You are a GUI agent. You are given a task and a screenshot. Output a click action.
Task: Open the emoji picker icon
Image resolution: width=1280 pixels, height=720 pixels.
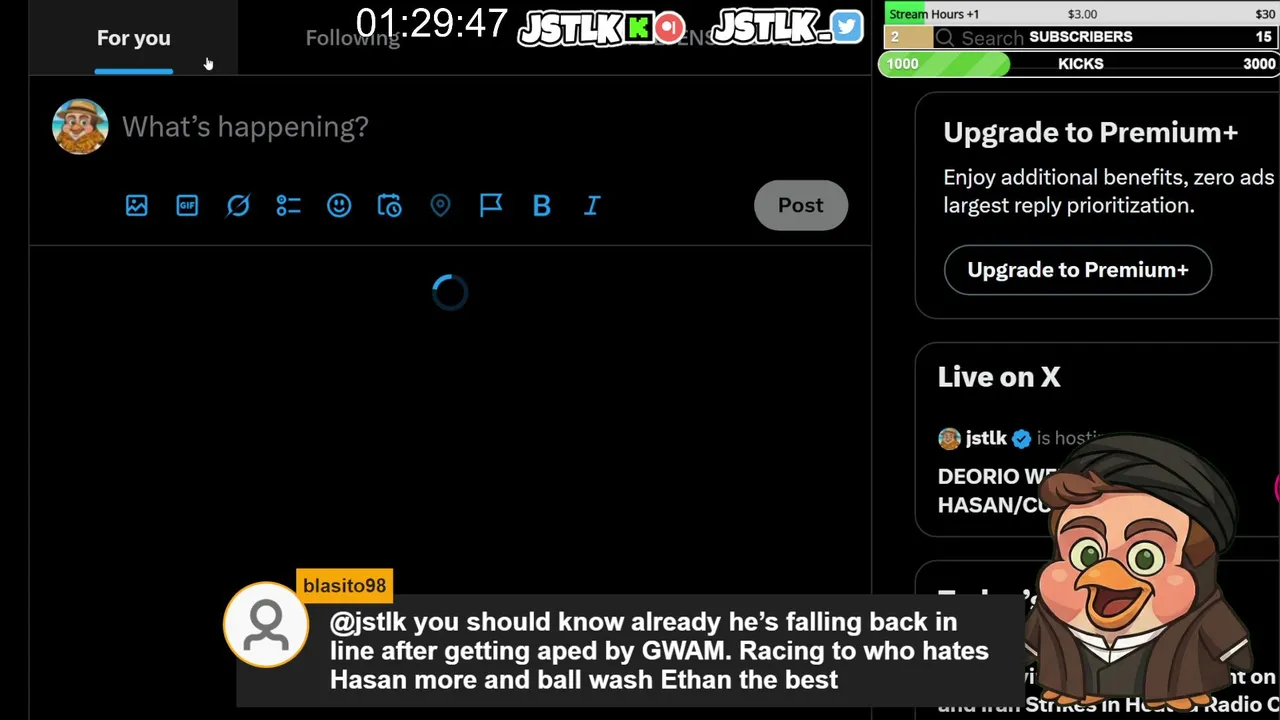pyautogui.click(x=339, y=205)
